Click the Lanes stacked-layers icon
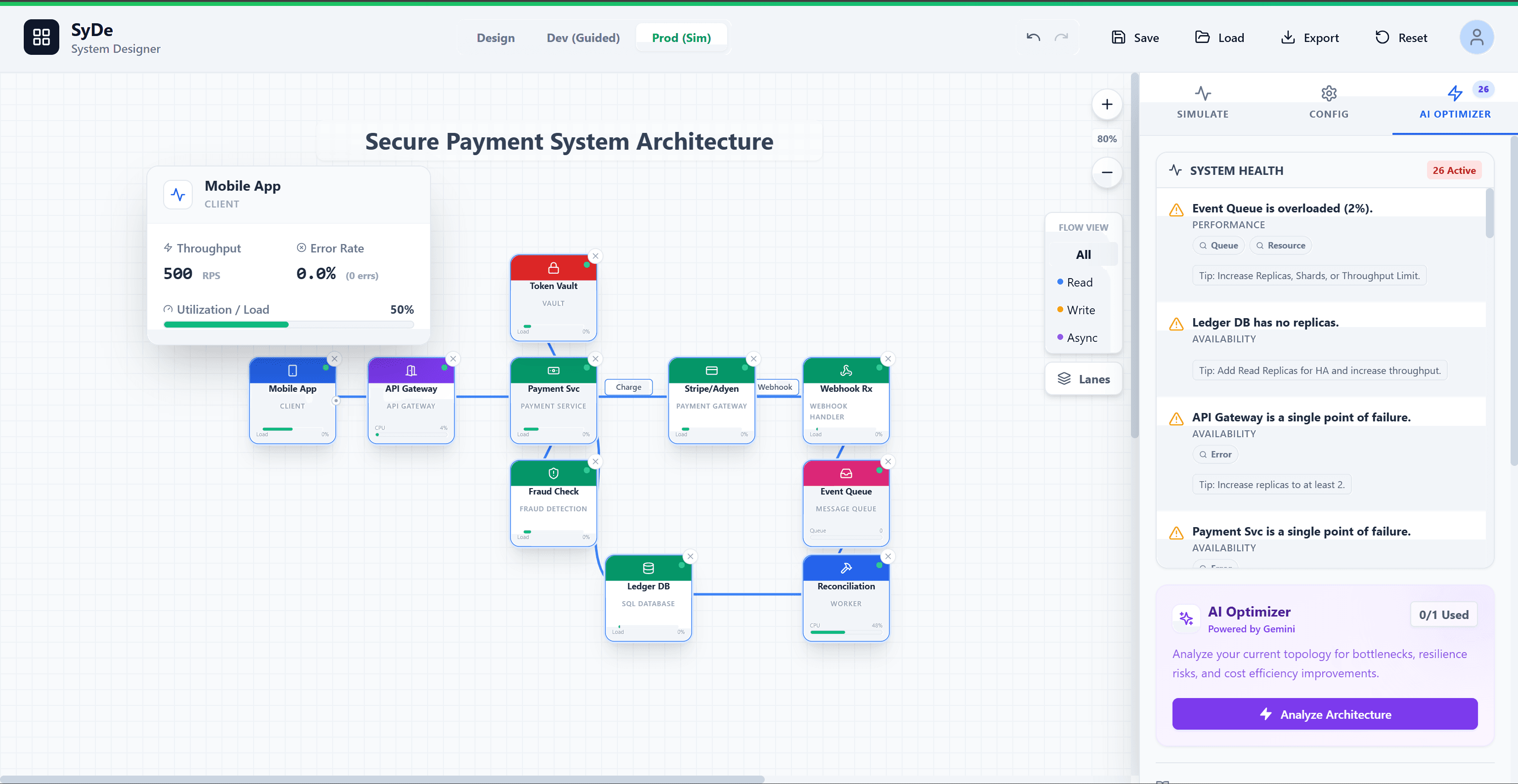This screenshot has height=784, width=1518. coord(1064,379)
